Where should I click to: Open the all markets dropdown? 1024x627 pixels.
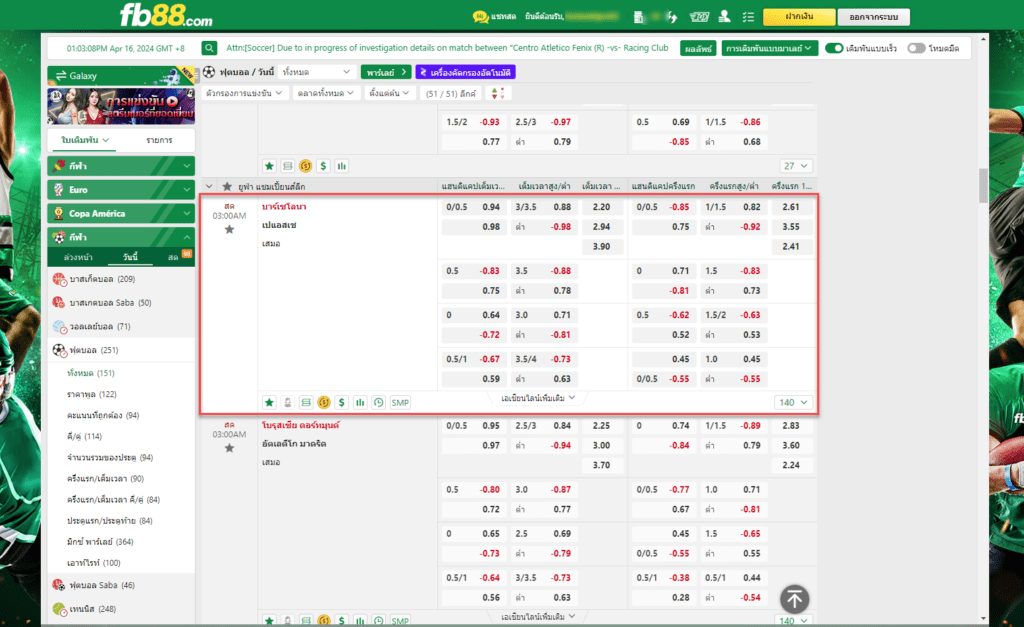tap(325, 93)
